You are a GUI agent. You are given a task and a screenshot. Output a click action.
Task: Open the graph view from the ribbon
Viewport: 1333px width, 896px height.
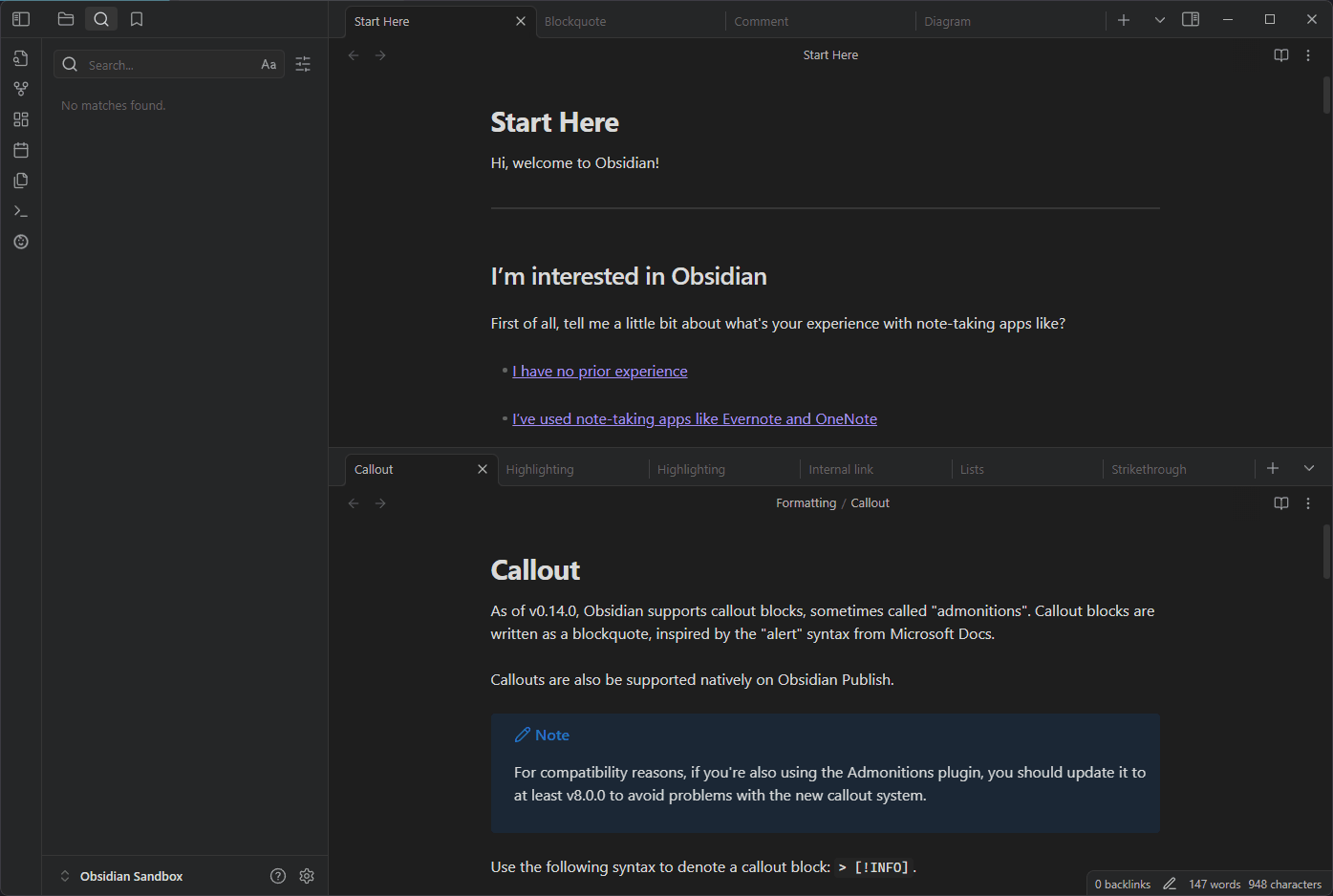point(21,89)
